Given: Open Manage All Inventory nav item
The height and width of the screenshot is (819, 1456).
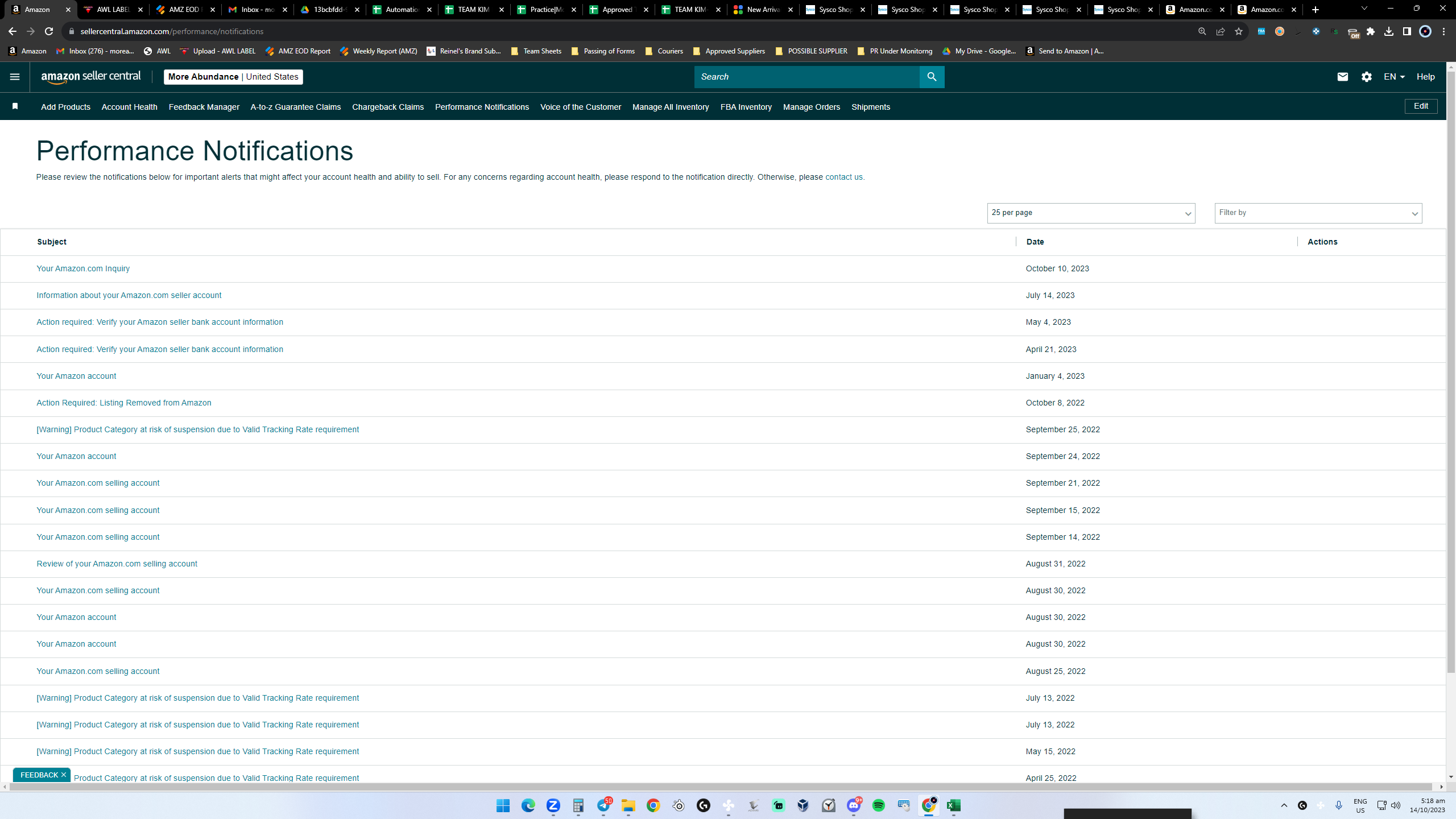Looking at the screenshot, I should coord(671,107).
